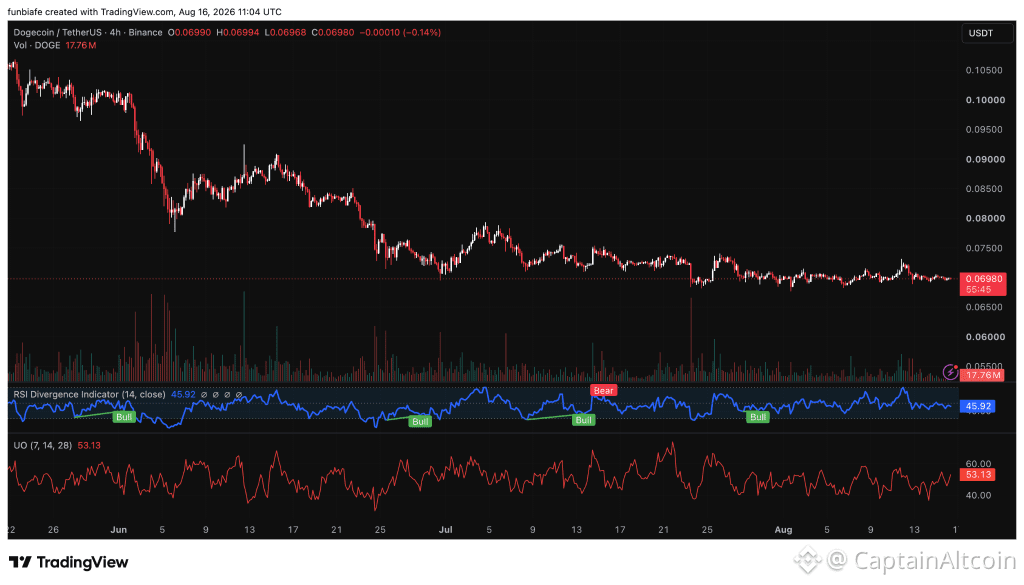Click the Aug label on time axis

pyautogui.click(x=783, y=530)
